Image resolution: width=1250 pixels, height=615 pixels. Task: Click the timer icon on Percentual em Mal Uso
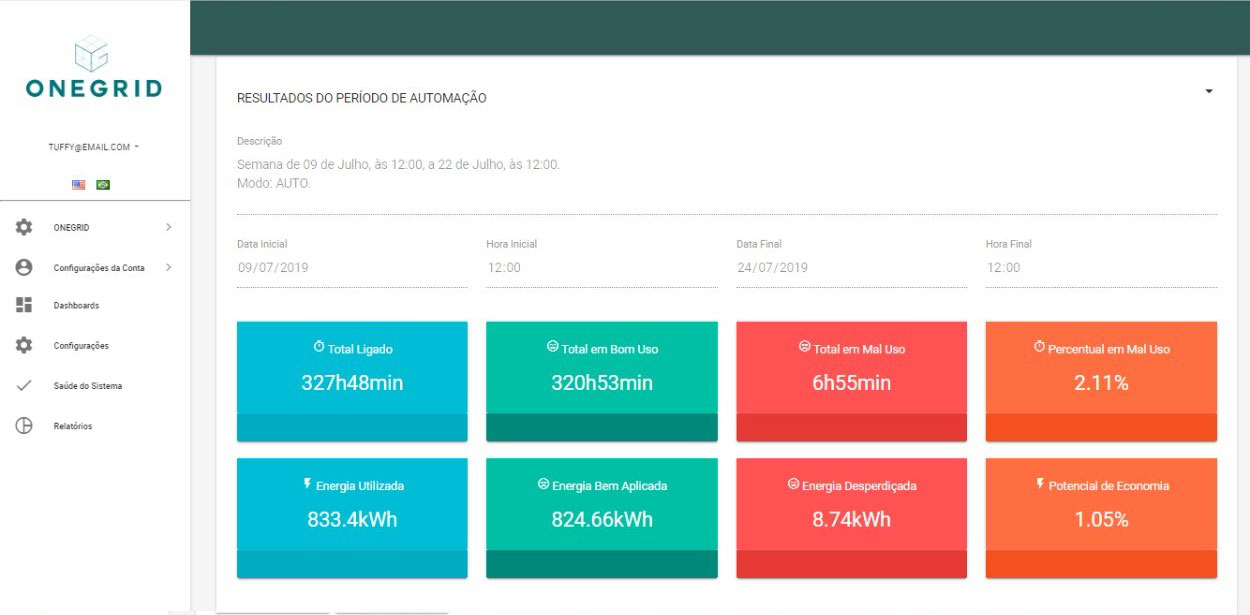click(1039, 346)
